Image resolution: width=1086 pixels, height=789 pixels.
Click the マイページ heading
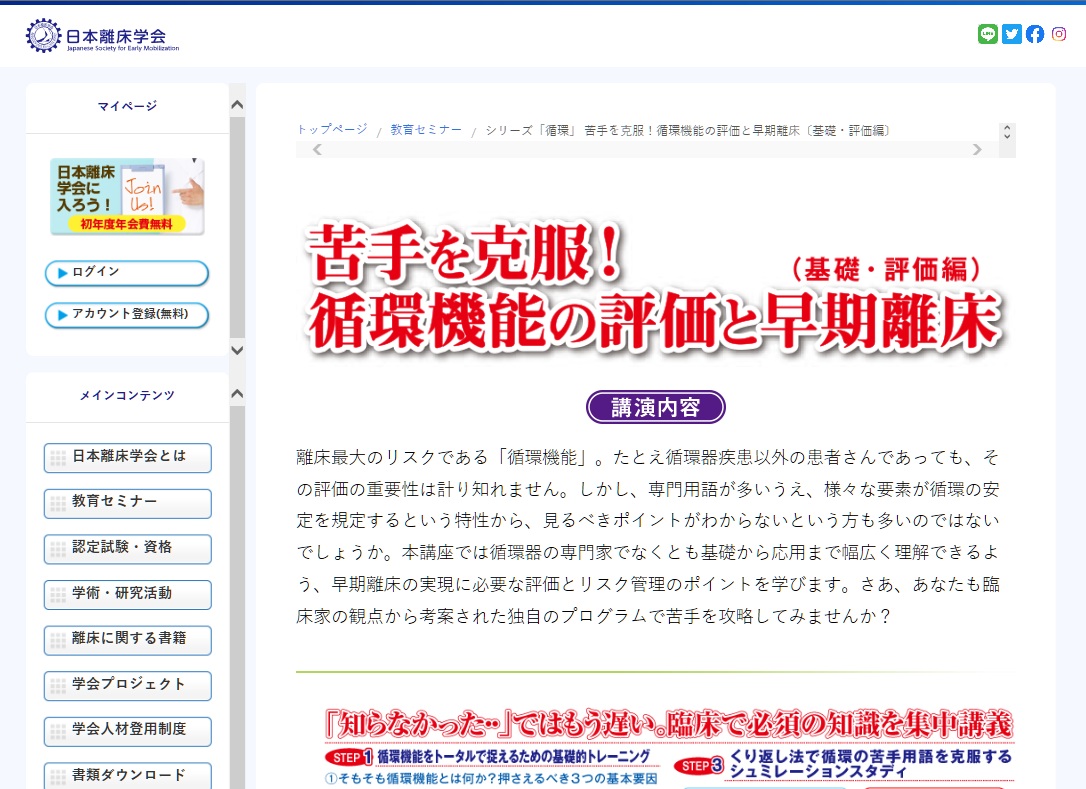[x=127, y=106]
